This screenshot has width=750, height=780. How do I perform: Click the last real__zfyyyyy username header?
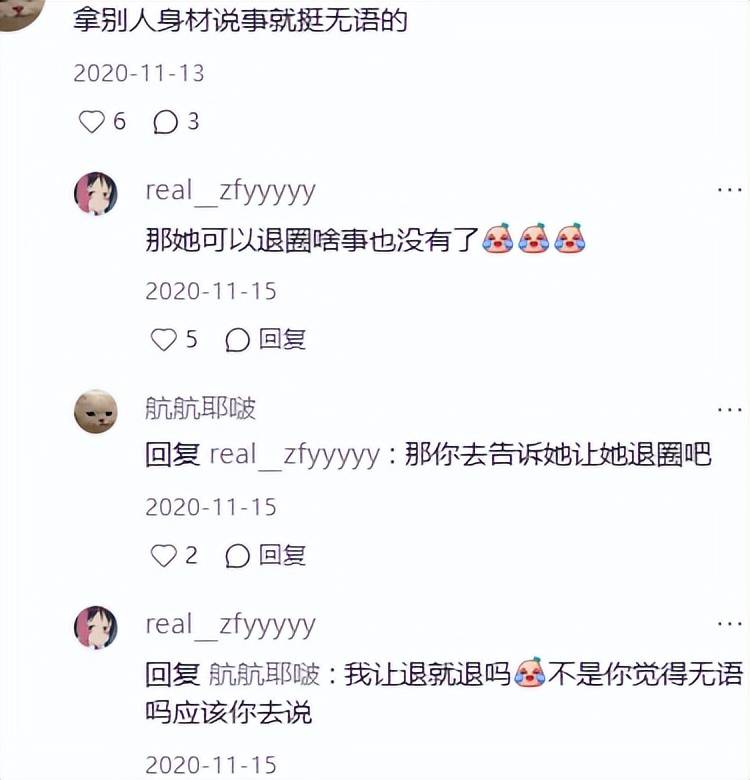230,625
